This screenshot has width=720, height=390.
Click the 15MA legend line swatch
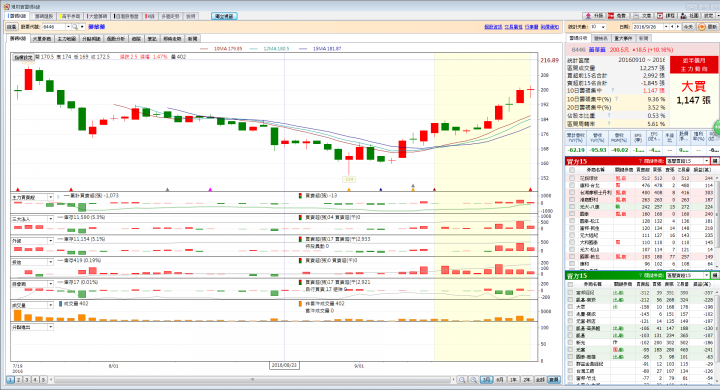tap(304, 49)
